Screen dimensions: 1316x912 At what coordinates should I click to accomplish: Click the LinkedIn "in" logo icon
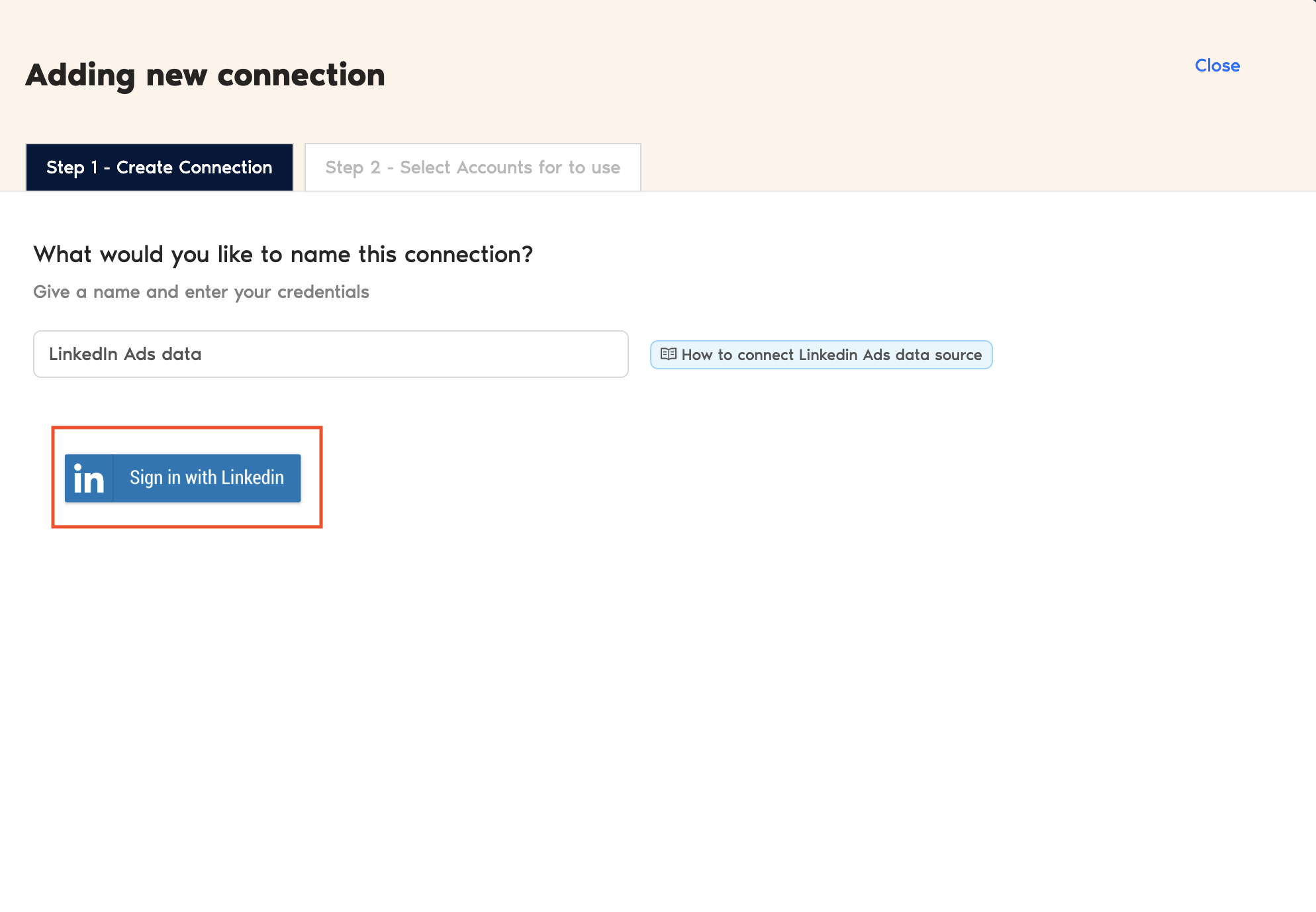tap(89, 478)
